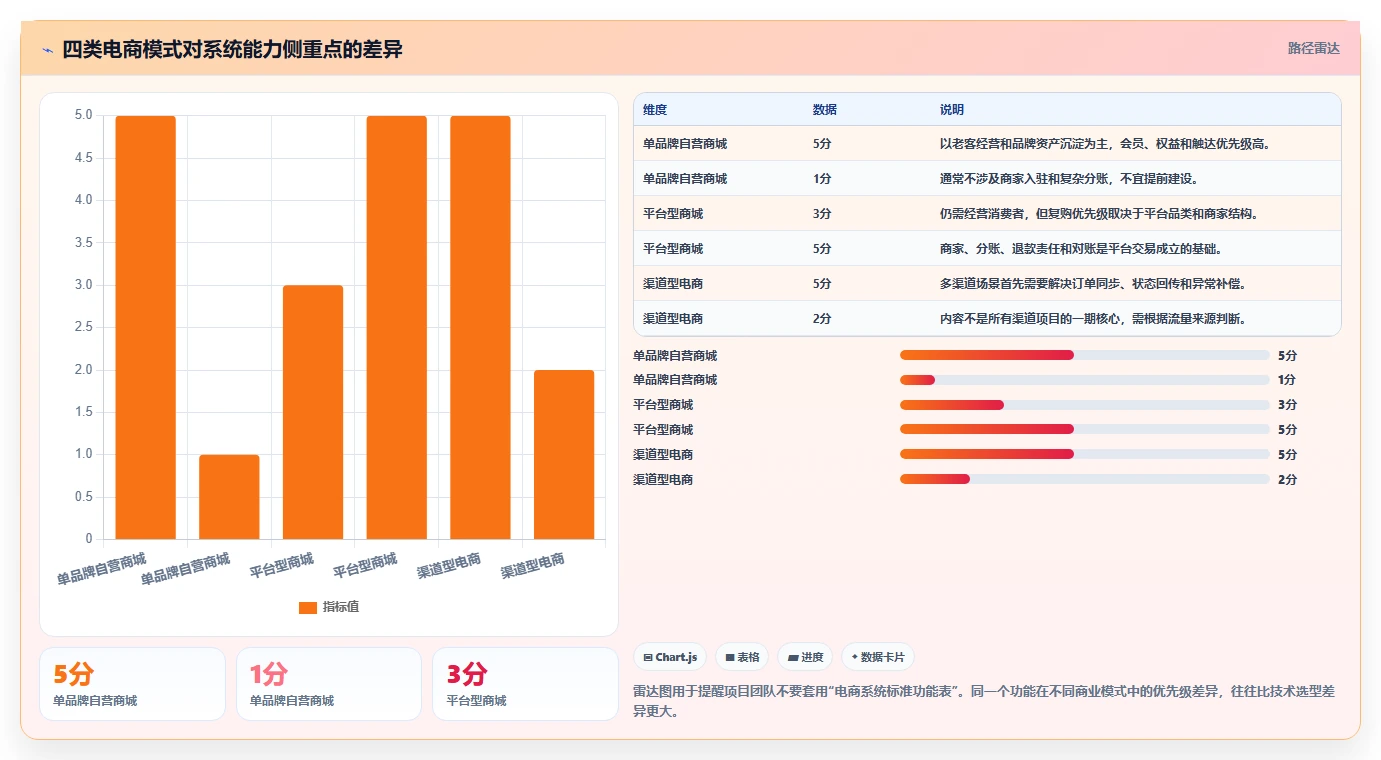
Task: Click the description 仍需经营消费者，但复购优先级取决于平台品类
Action: pyautogui.click(x=1099, y=214)
